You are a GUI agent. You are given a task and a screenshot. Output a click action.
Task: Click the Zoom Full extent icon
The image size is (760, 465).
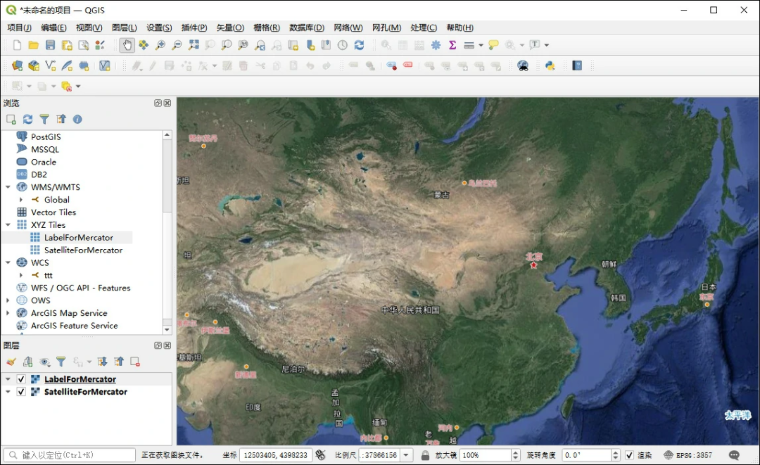193,45
